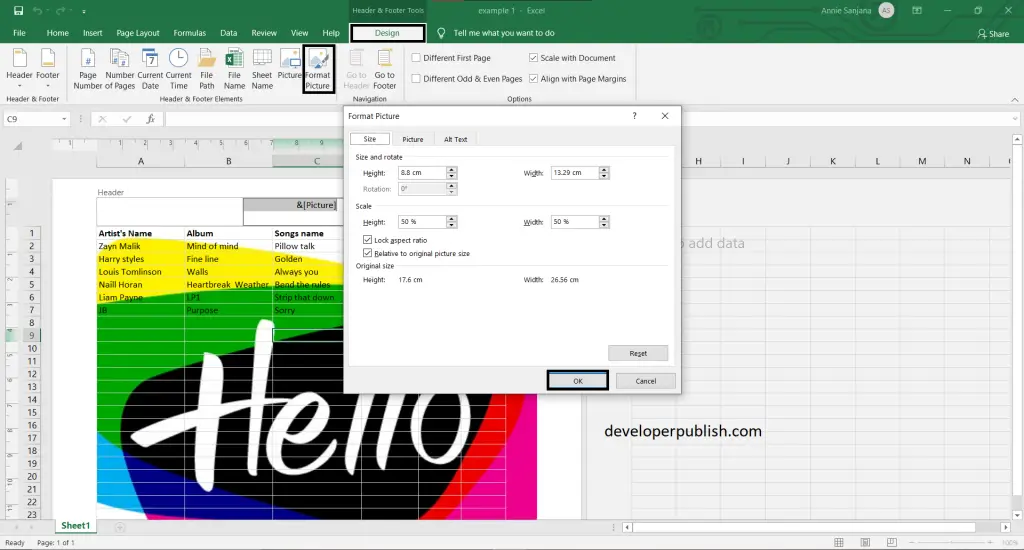Select column A header
Image resolution: width=1024 pixels, height=550 pixels.
pyautogui.click(x=140, y=161)
